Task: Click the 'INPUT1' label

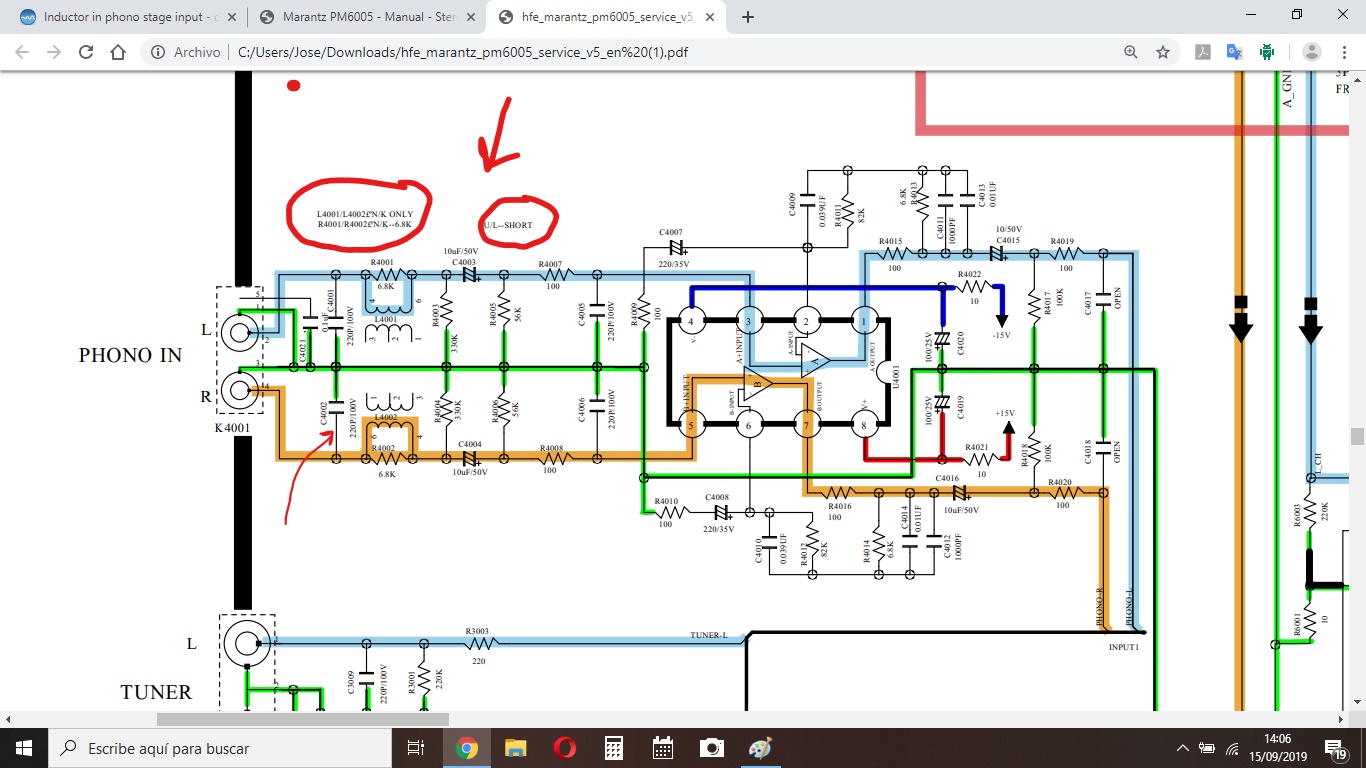Action: coord(1123,647)
